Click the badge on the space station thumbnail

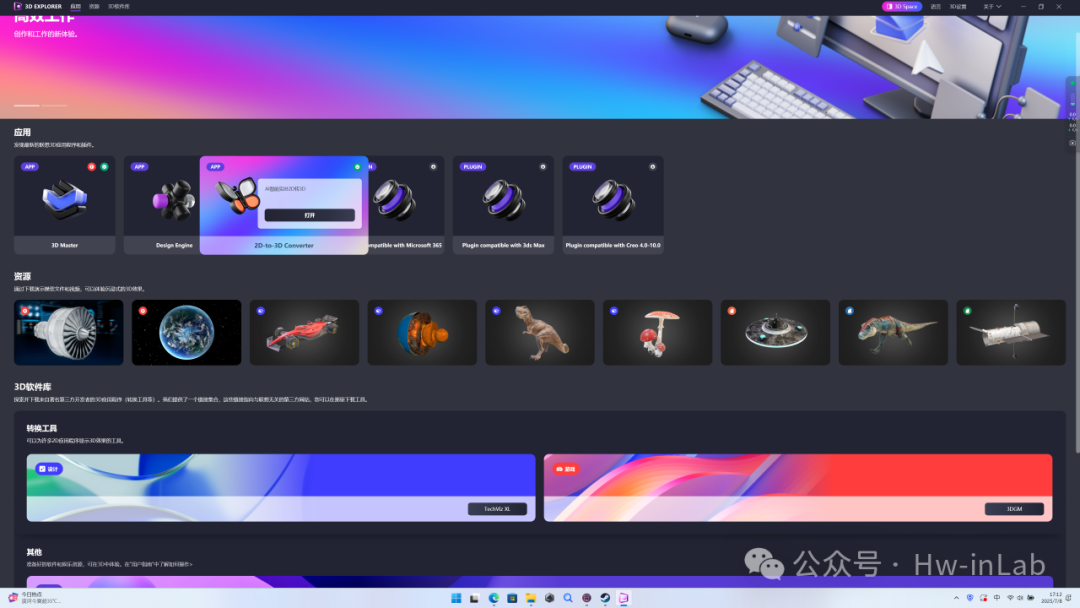(731, 311)
